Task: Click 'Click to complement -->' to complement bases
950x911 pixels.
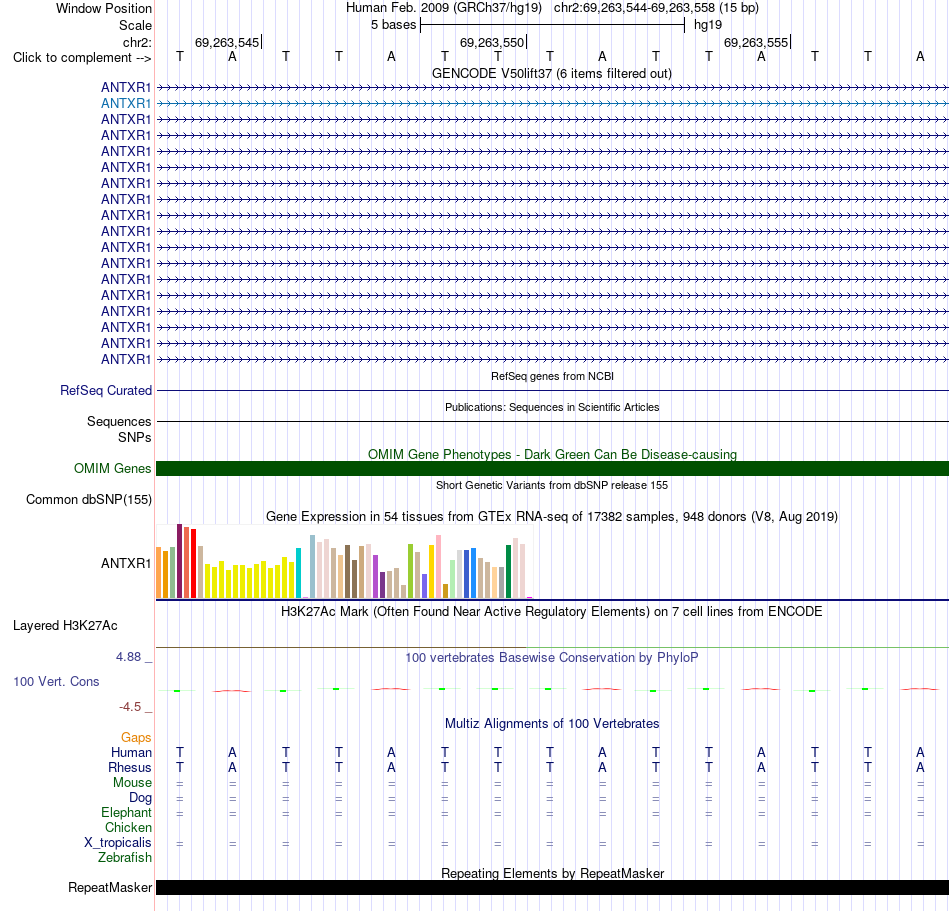Action: point(82,58)
